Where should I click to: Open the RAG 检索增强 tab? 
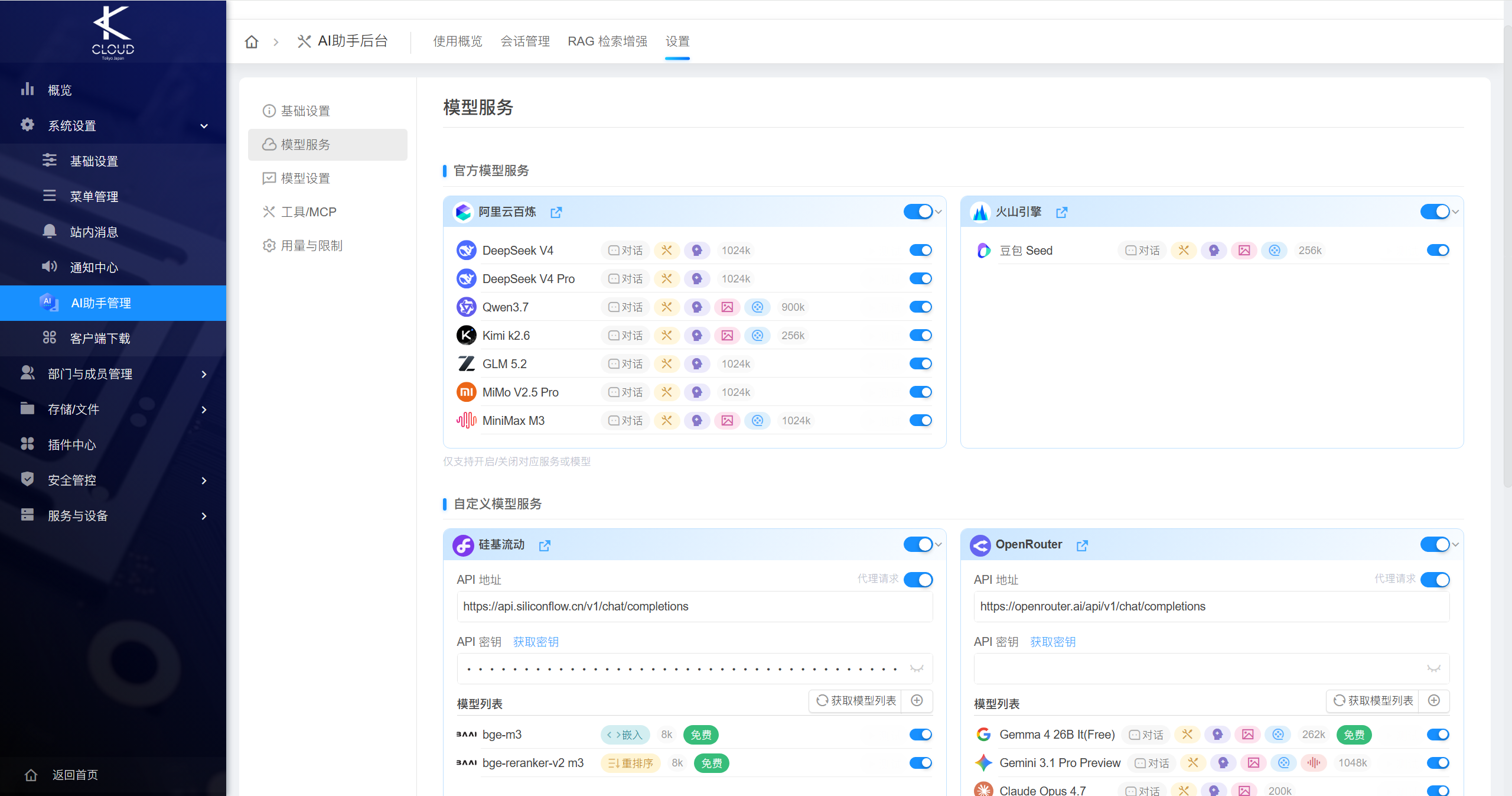point(607,41)
